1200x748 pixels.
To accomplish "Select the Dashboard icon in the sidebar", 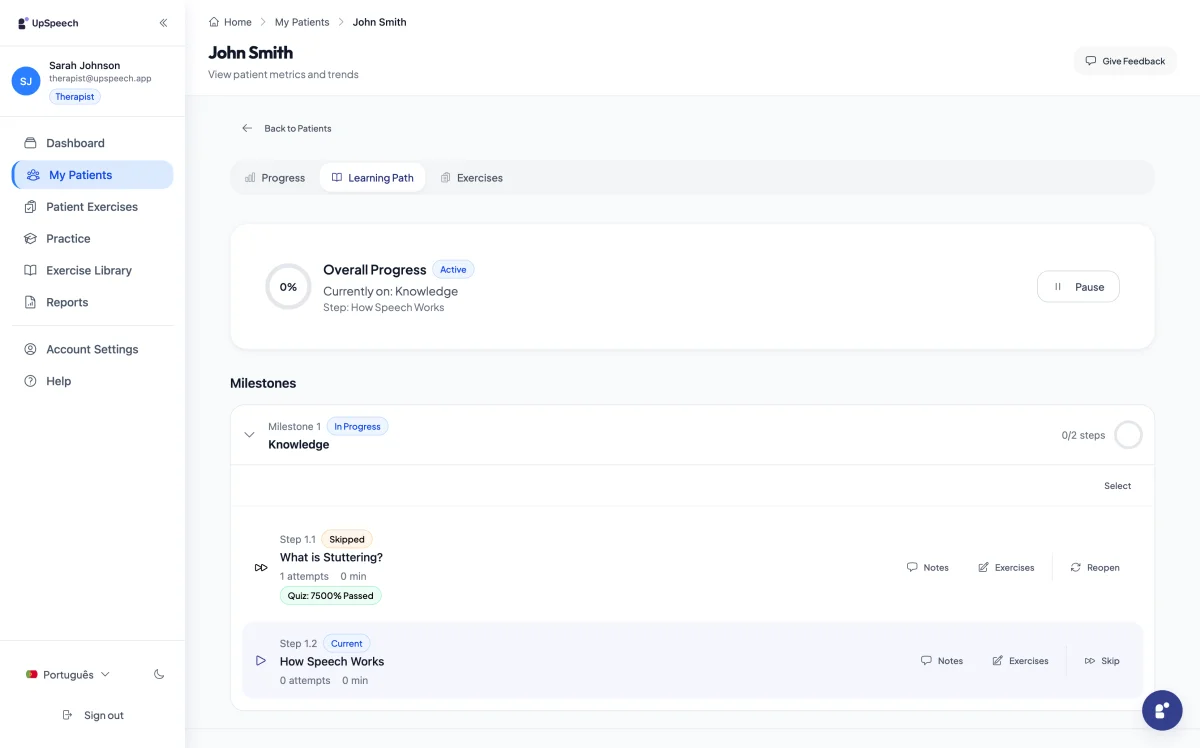I will [31, 142].
